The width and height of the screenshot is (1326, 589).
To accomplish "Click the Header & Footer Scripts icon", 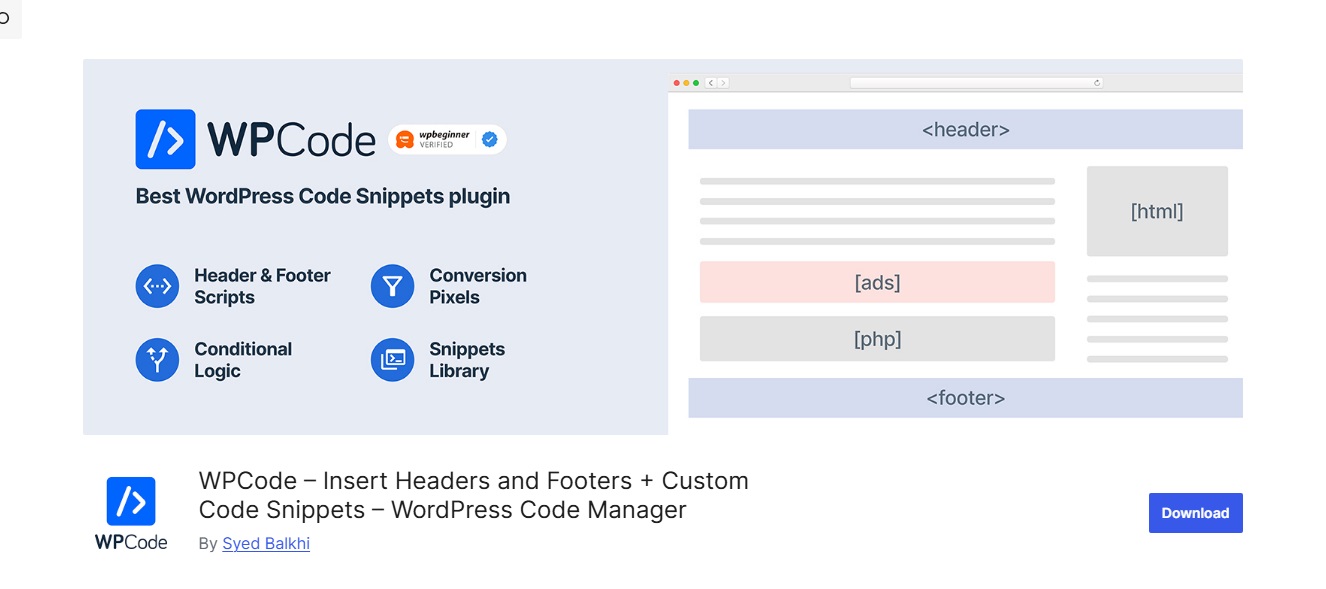I will [x=157, y=286].
